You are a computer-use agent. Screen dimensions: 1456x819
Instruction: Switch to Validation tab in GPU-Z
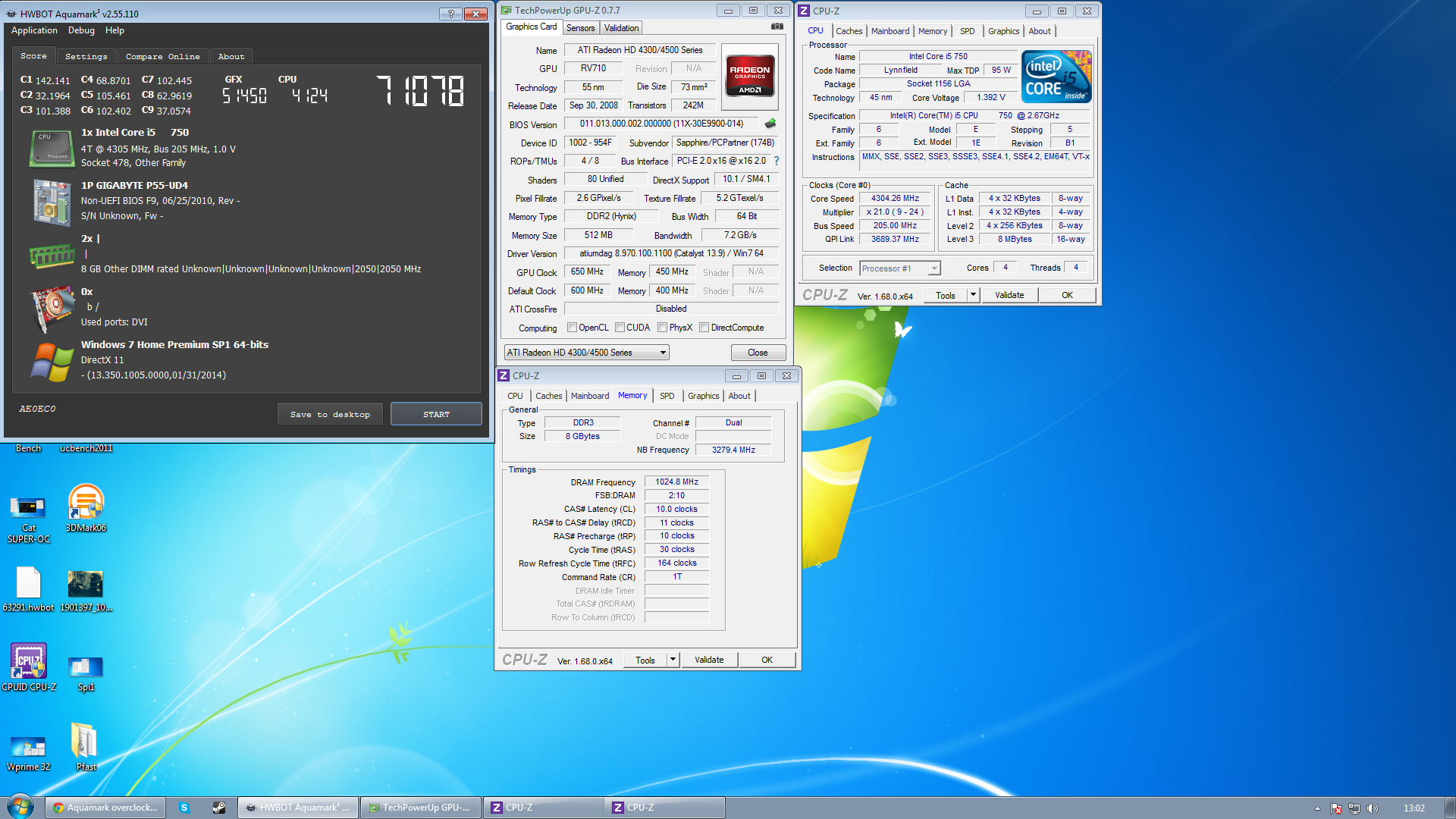coord(621,28)
